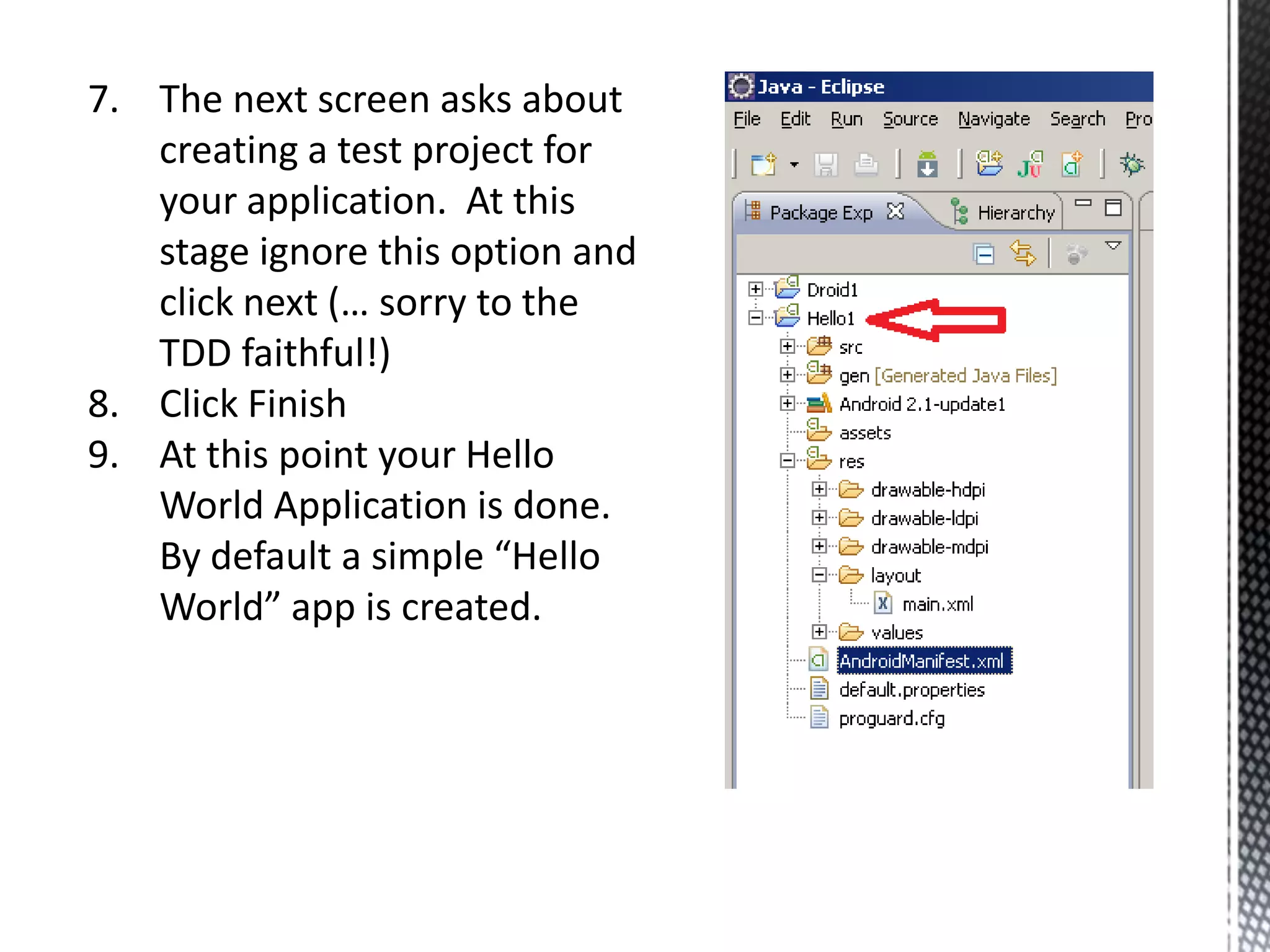Open dropdown arrow beside New icon

794,165
